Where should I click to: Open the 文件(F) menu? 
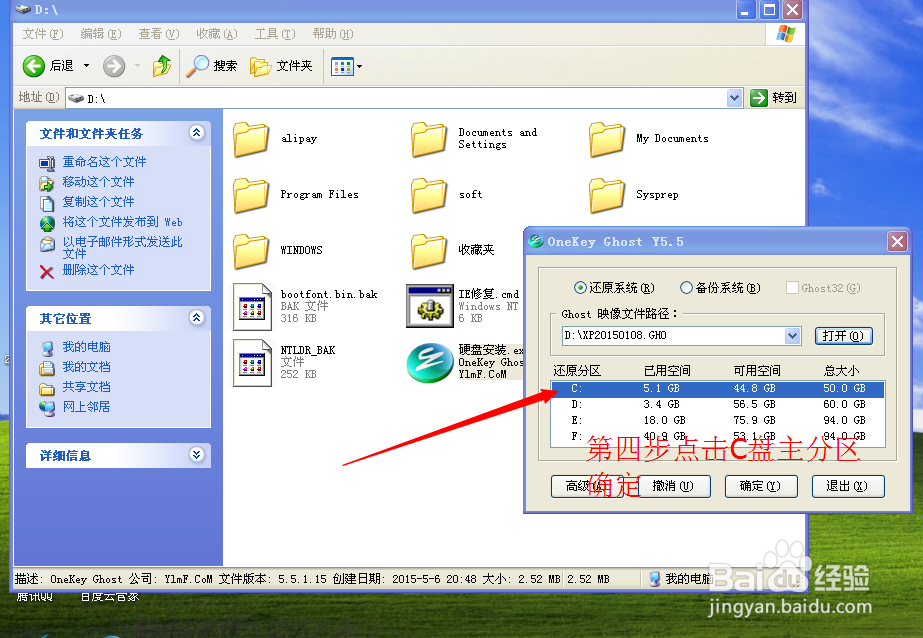(x=42, y=34)
